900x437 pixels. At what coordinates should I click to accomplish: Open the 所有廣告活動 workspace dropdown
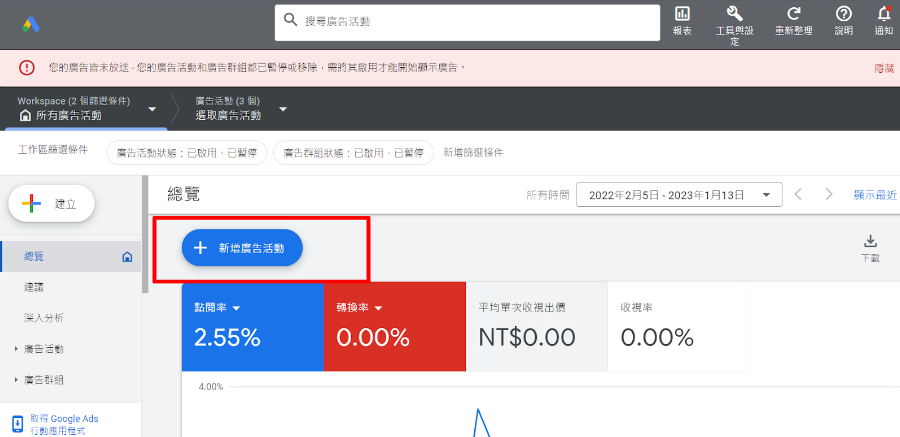click(86, 109)
